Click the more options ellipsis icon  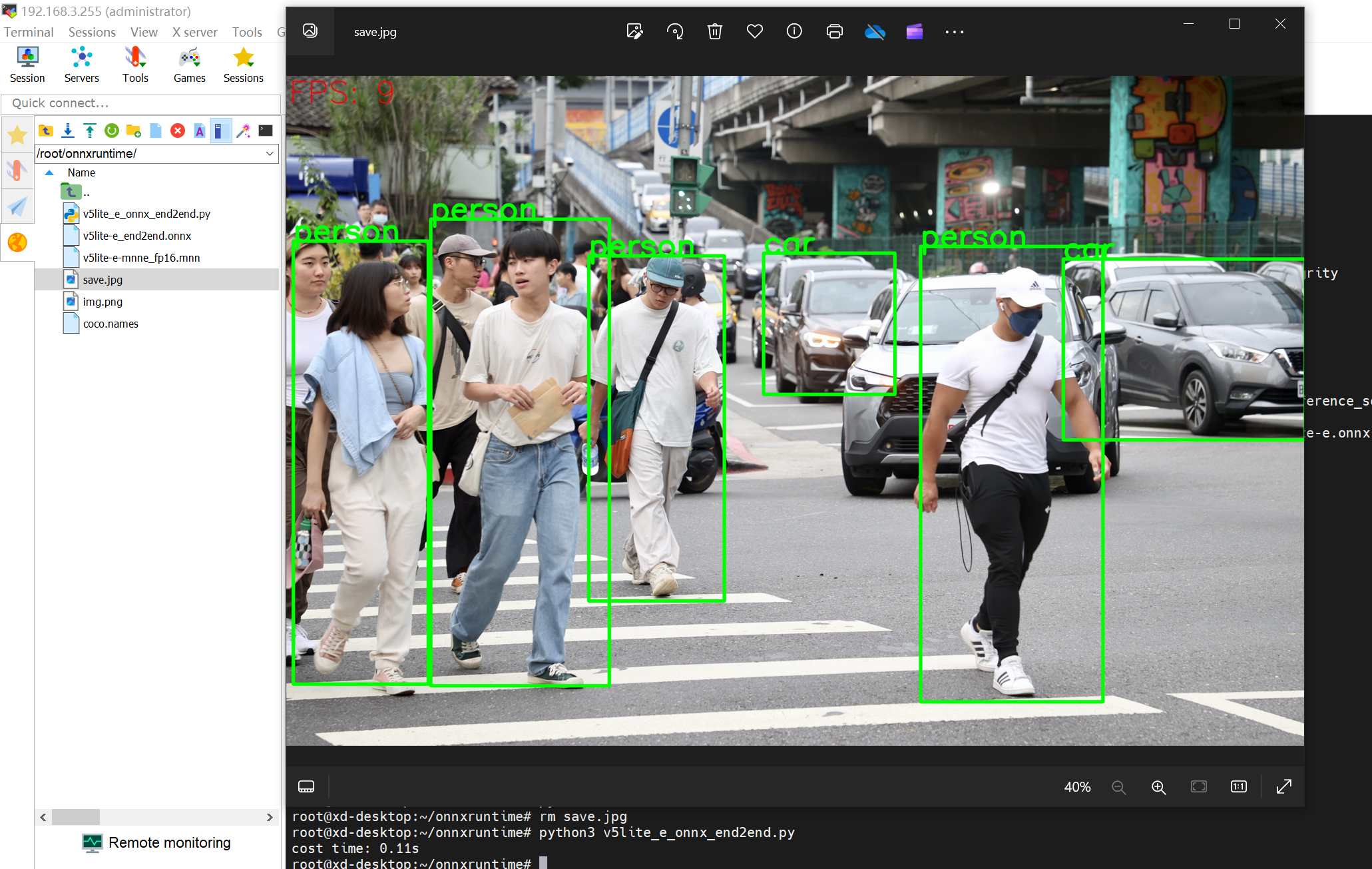pos(954,32)
